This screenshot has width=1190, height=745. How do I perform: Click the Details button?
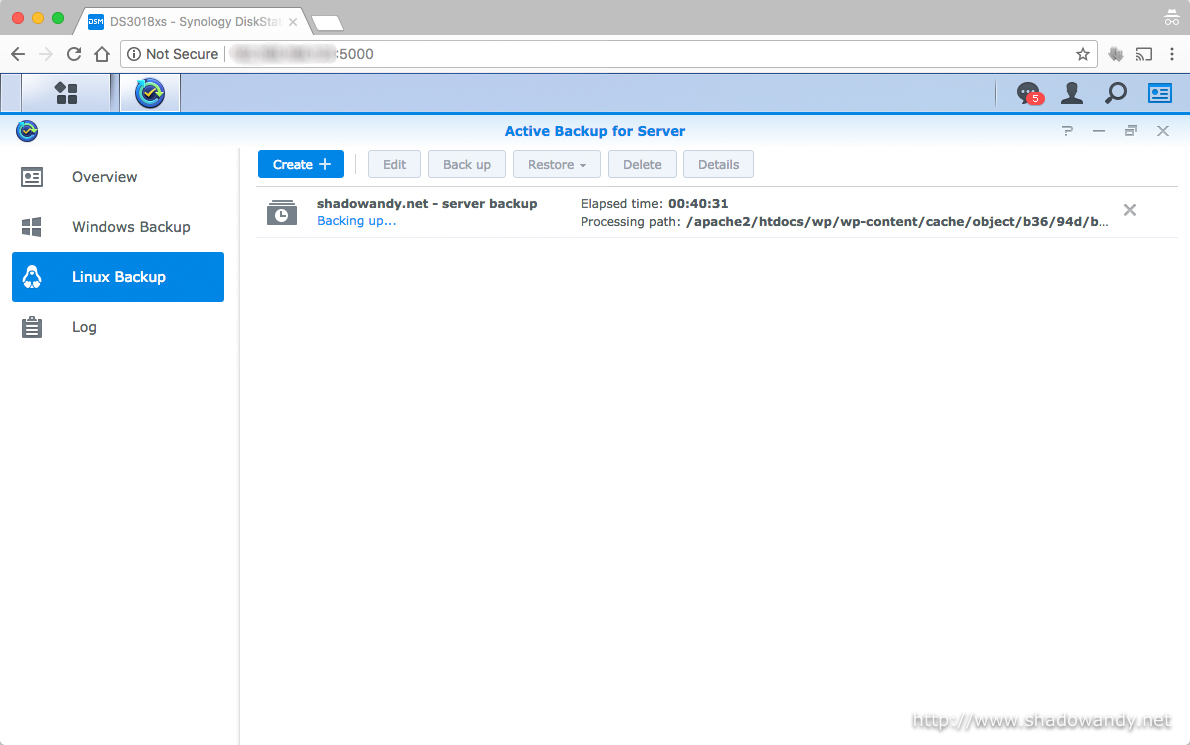coord(719,165)
